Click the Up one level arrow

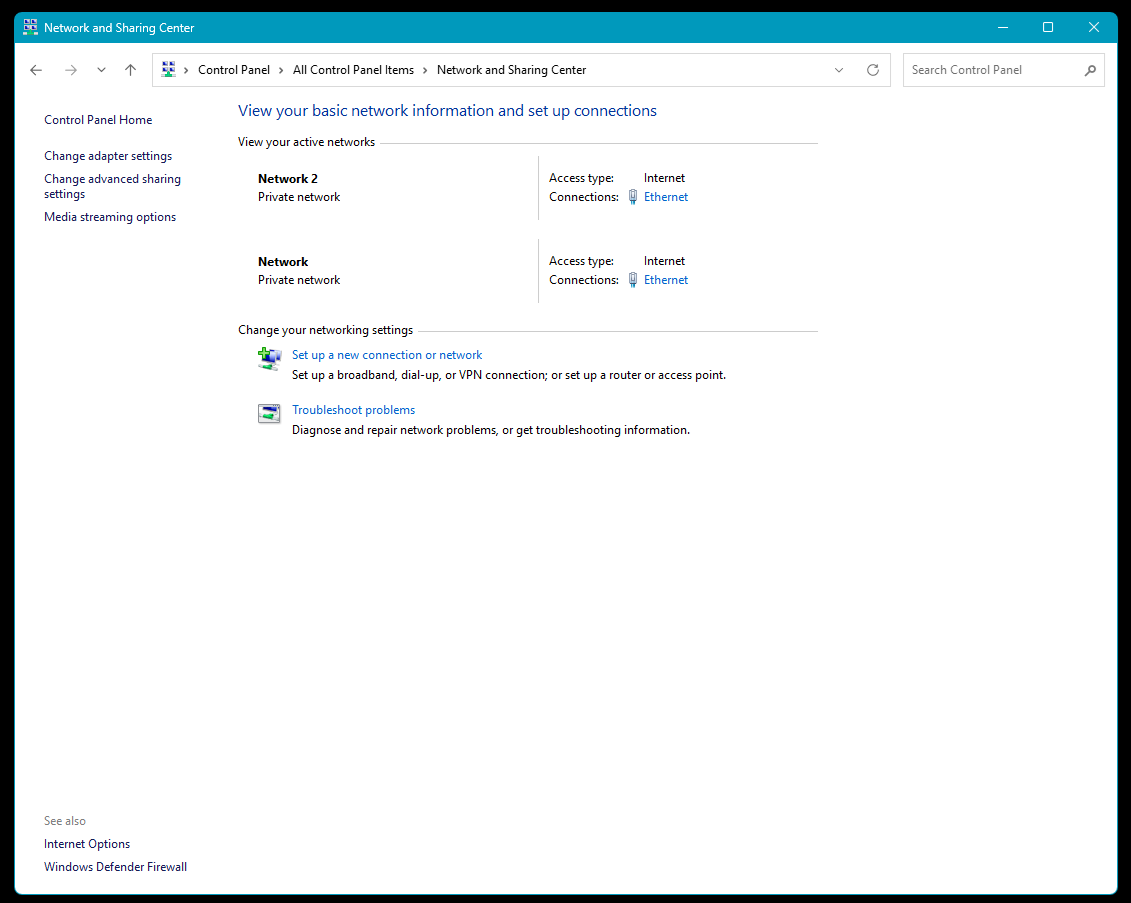tap(130, 70)
